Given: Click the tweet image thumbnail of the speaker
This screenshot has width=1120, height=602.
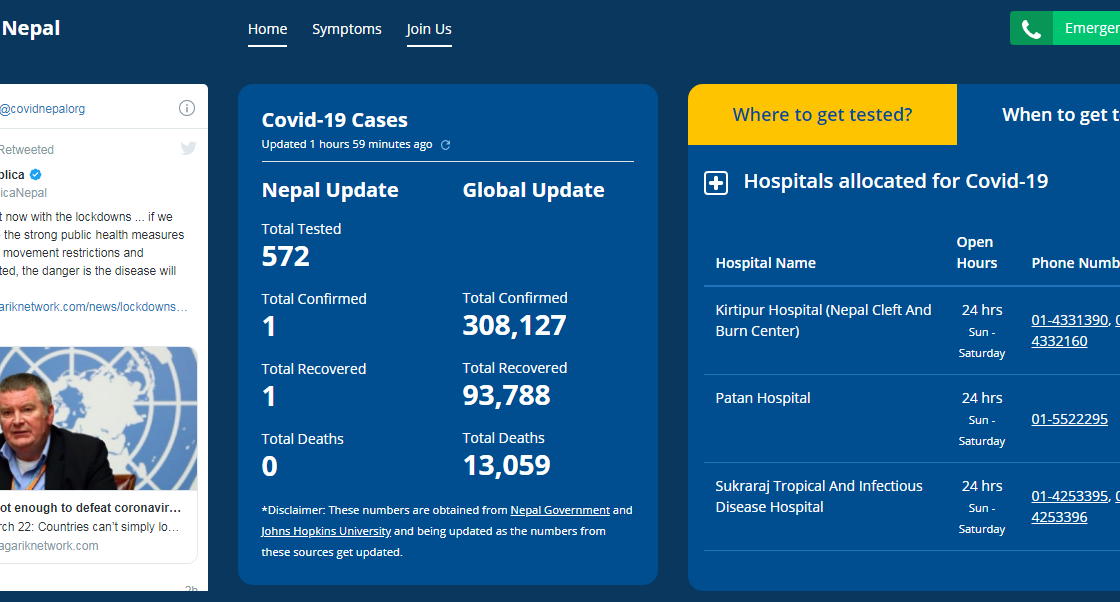Looking at the screenshot, I should 98,418.
